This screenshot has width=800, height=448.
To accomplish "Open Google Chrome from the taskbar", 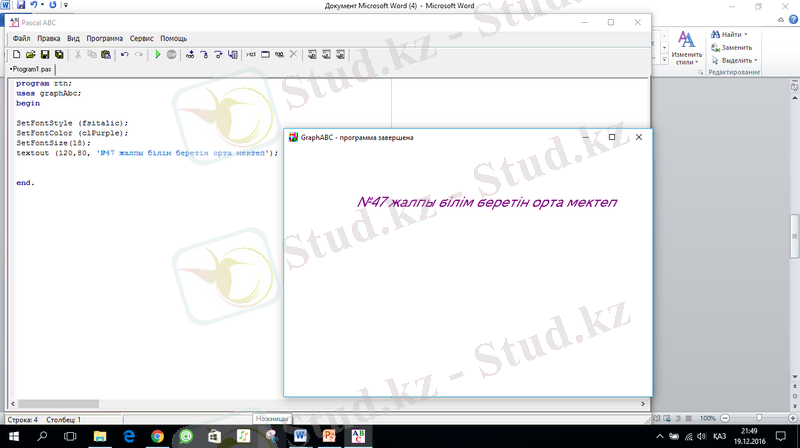I will (x=158, y=437).
